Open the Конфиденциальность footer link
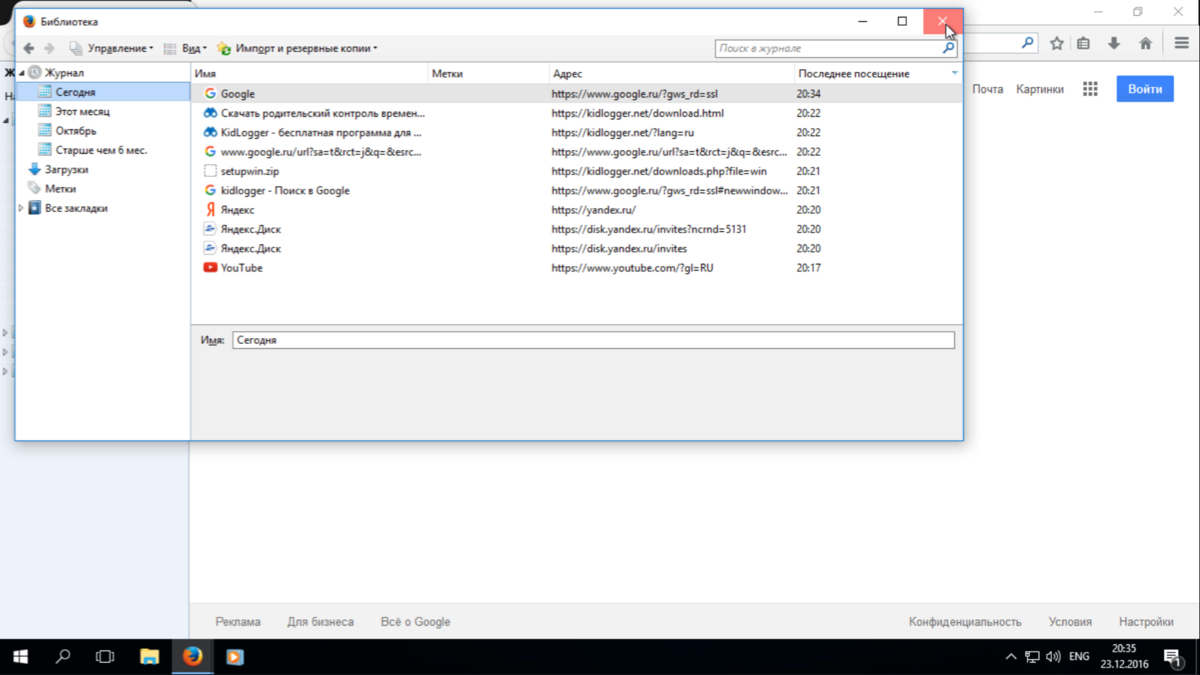Viewport: 1200px width, 675px height. click(x=965, y=622)
